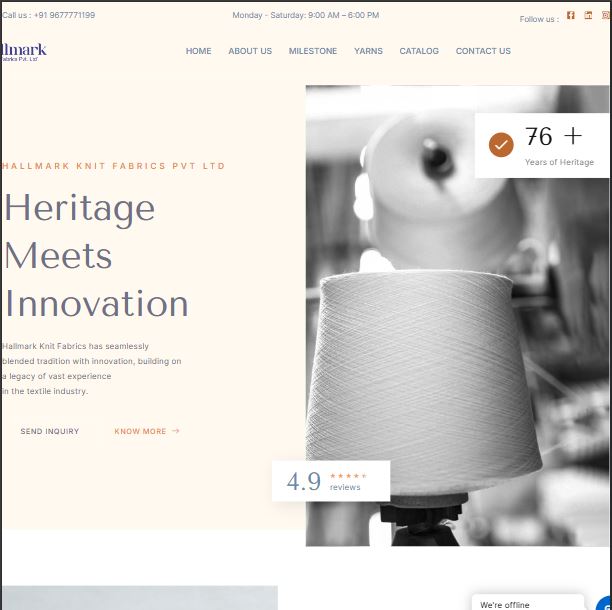
Task: Open the Catalog menu item
Action: coord(419,51)
